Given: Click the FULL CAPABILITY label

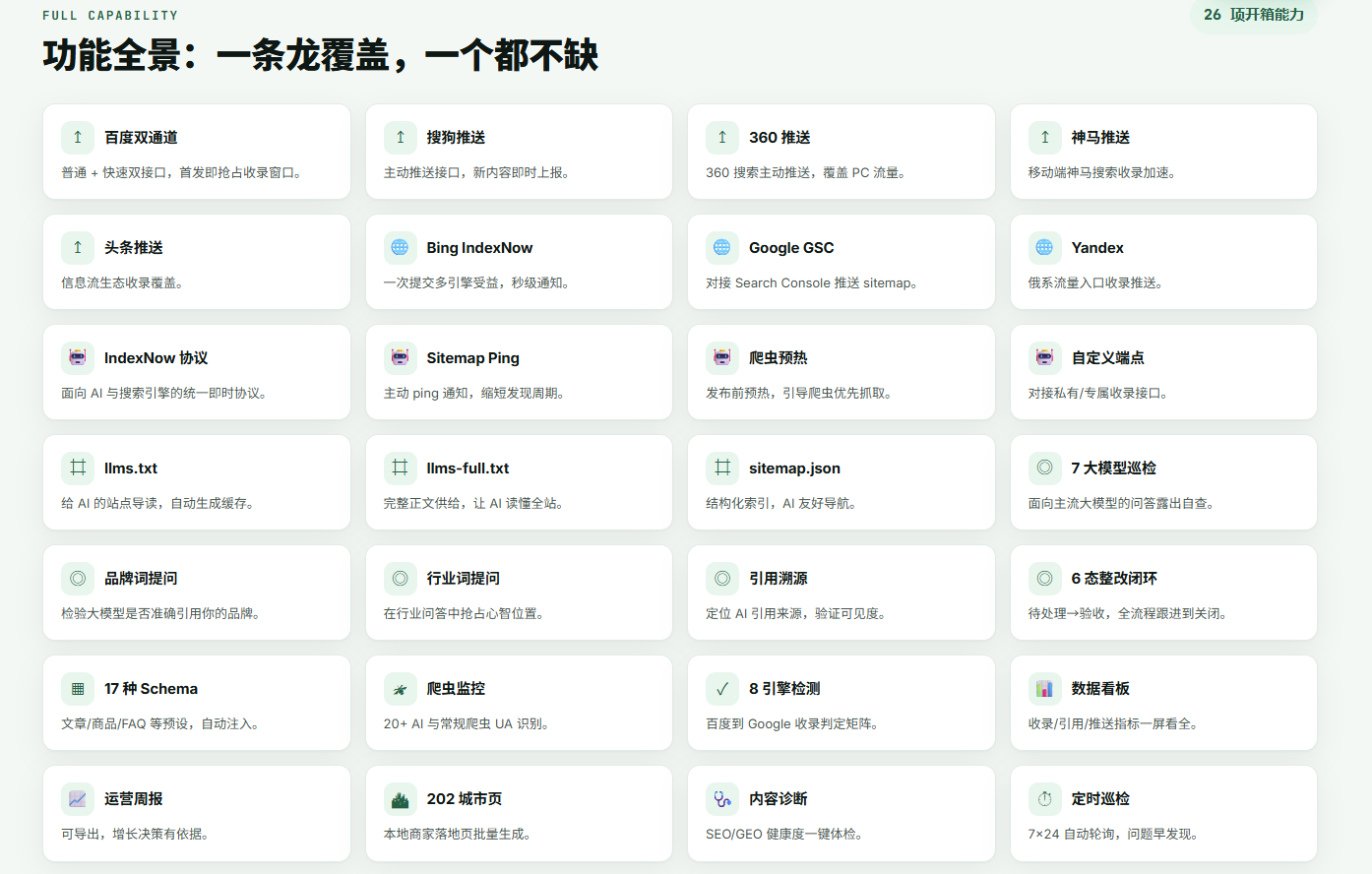Looking at the screenshot, I should (x=110, y=15).
